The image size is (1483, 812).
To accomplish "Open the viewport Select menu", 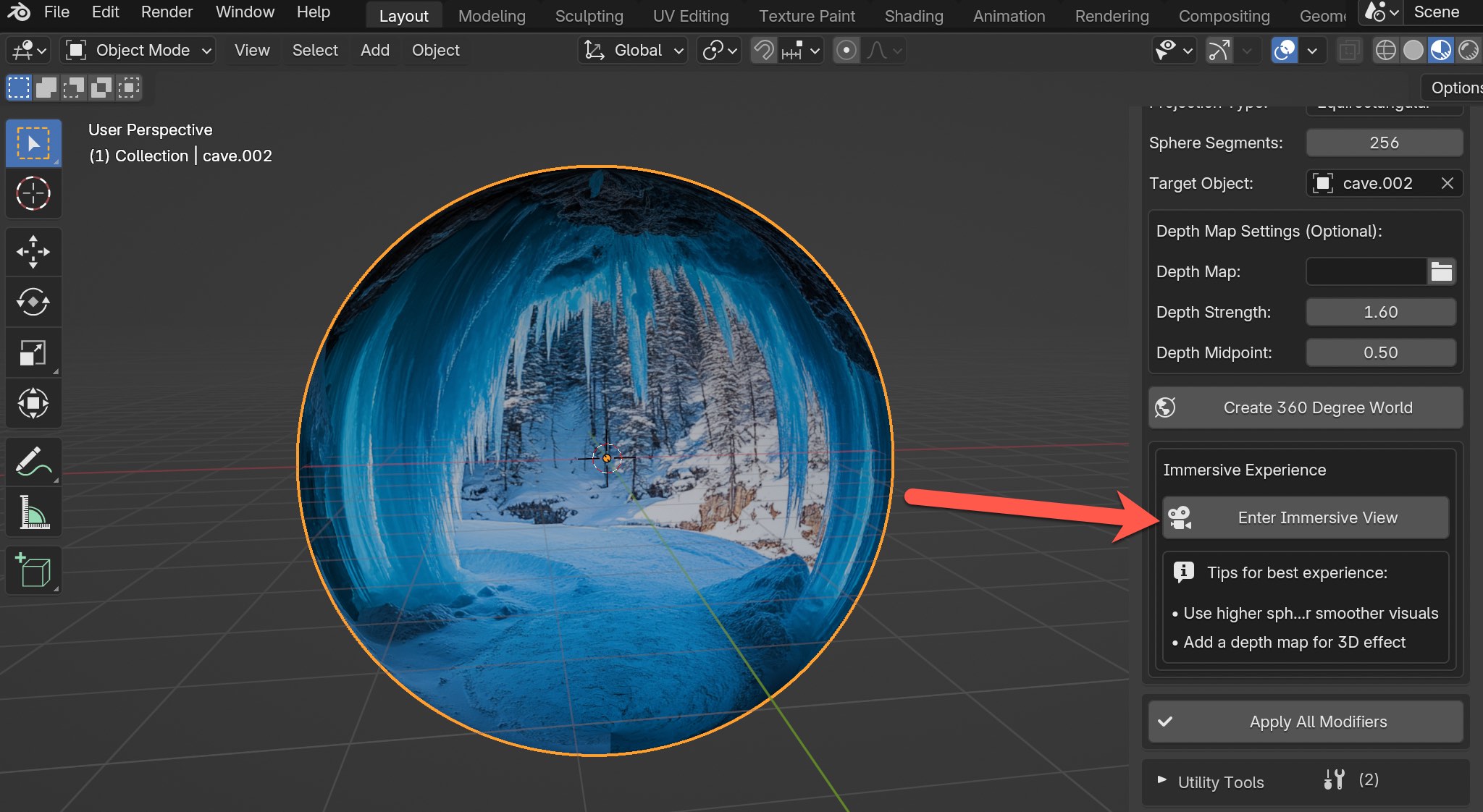I will (315, 51).
